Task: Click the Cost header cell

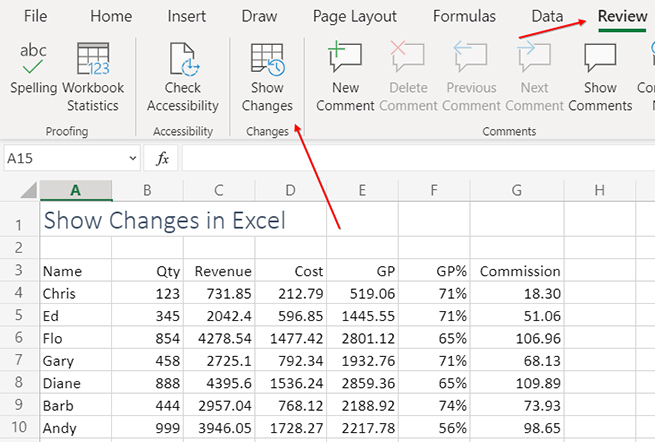Action: [291, 270]
